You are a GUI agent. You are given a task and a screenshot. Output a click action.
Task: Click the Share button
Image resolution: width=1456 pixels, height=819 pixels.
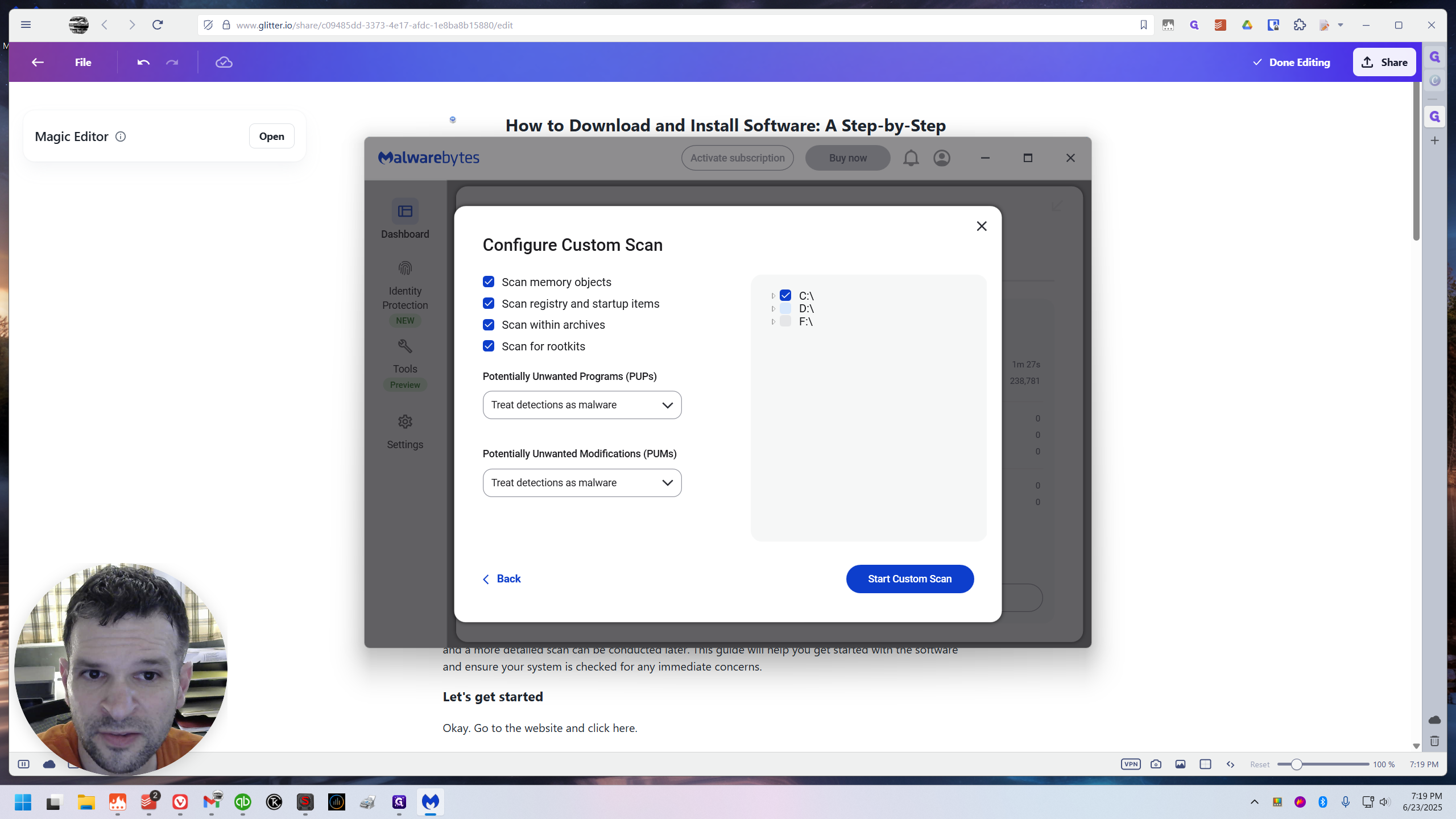click(x=1384, y=62)
